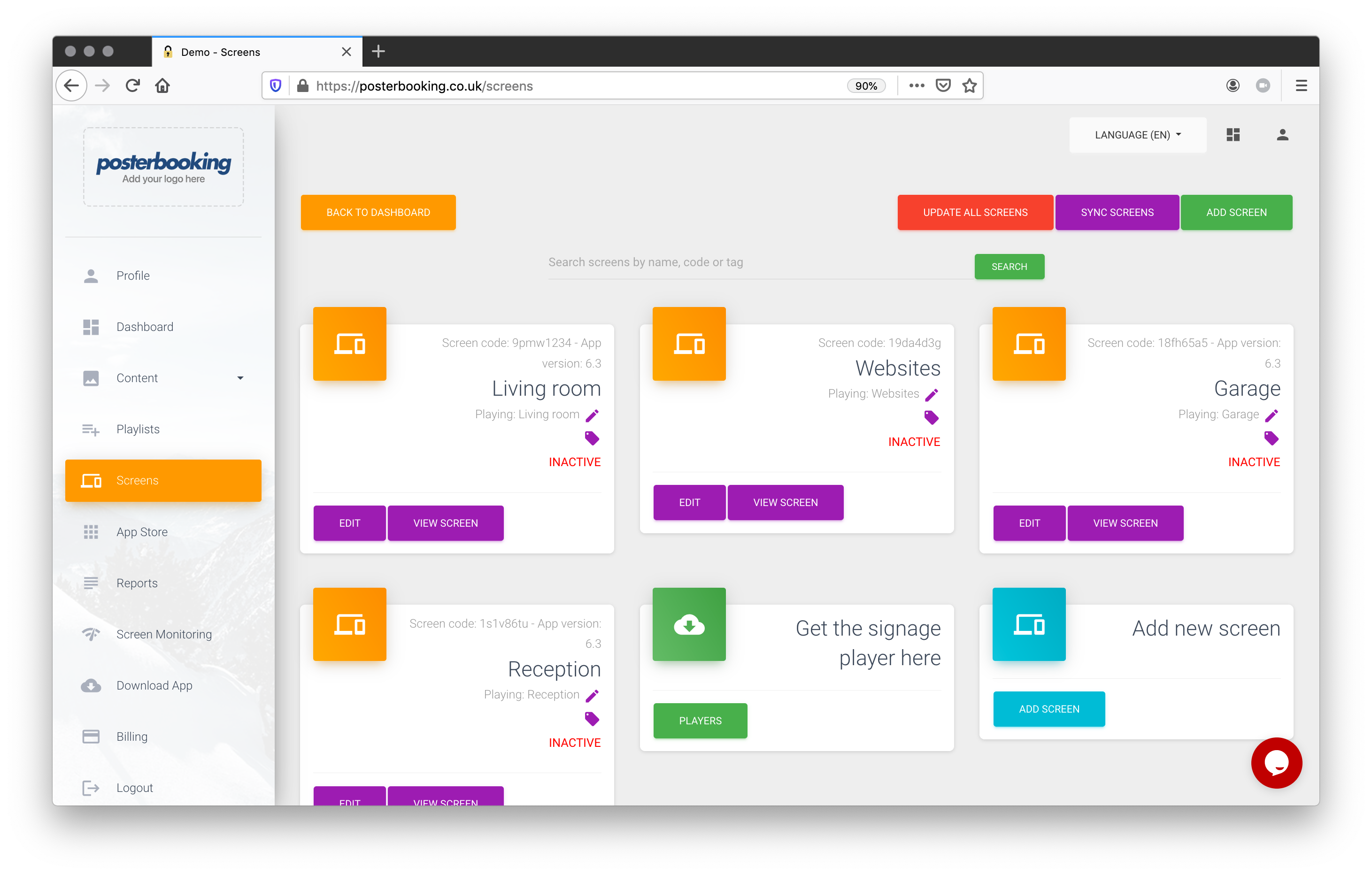Open the Firefox hamburger menu
The height and width of the screenshot is (875, 1372).
click(1302, 85)
